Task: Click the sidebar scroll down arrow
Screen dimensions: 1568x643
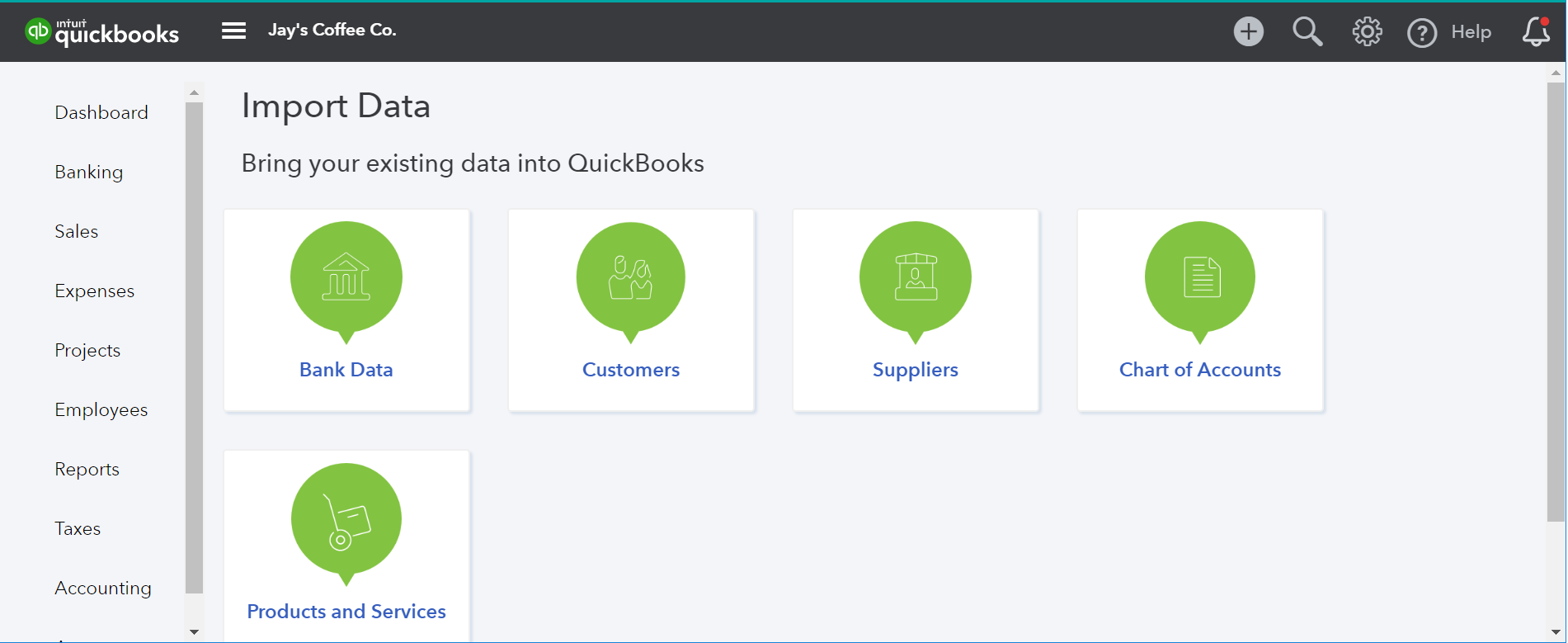Action: tap(195, 632)
